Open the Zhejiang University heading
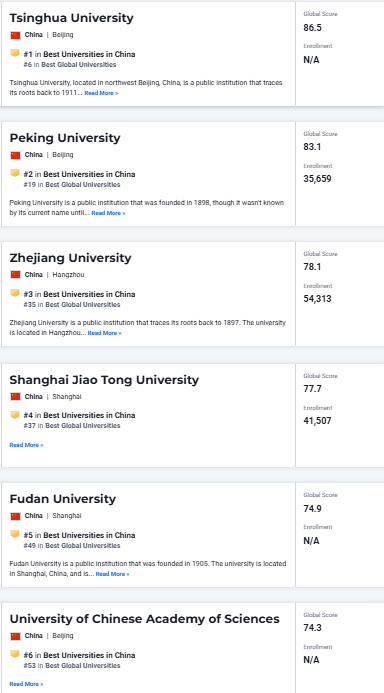Screen dimensions: 384x693 click(x=70, y=258)
